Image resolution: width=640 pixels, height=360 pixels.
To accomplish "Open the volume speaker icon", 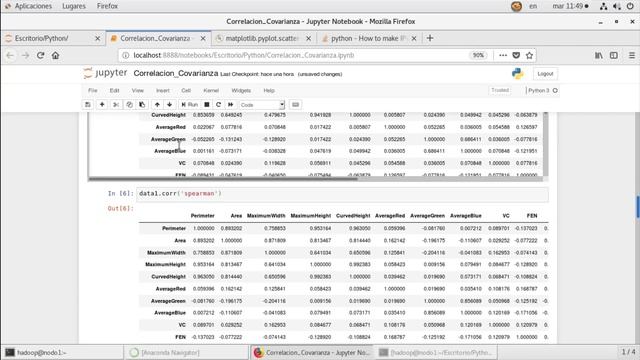I will 617,6.
